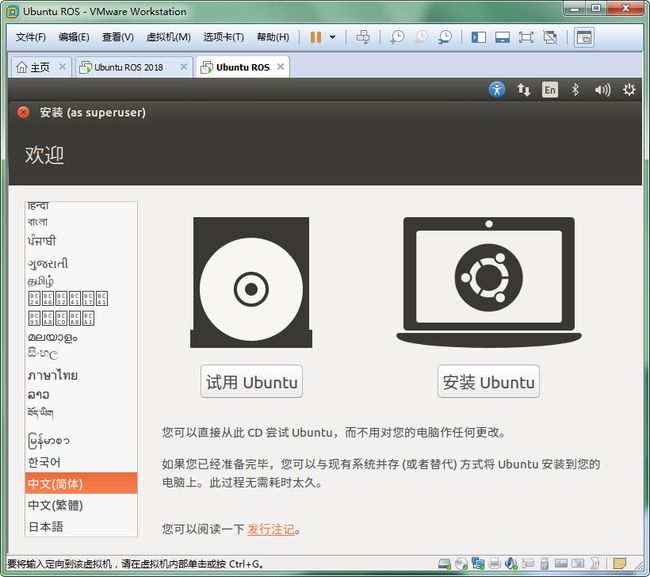Select 中文(简体) in the language list
The image size is (650, 577).
point(81,483)
